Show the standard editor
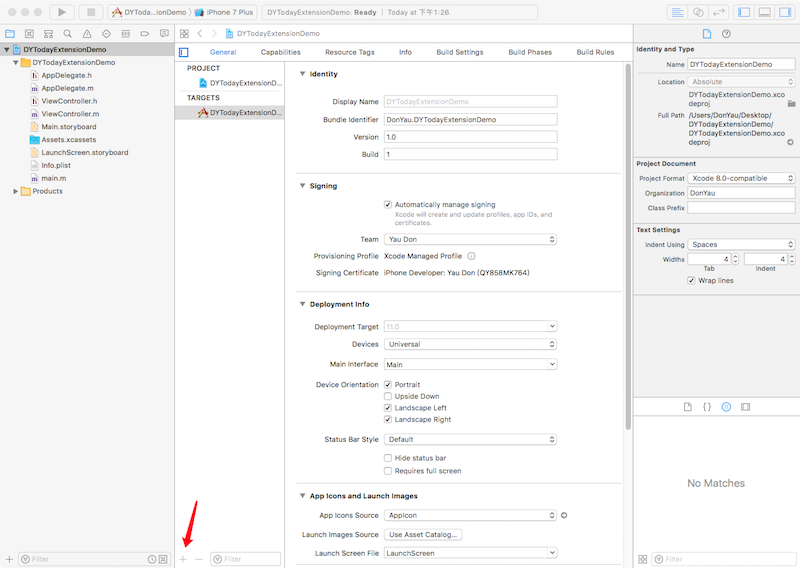Screen dimensions: 800x568 pos(678,12)
